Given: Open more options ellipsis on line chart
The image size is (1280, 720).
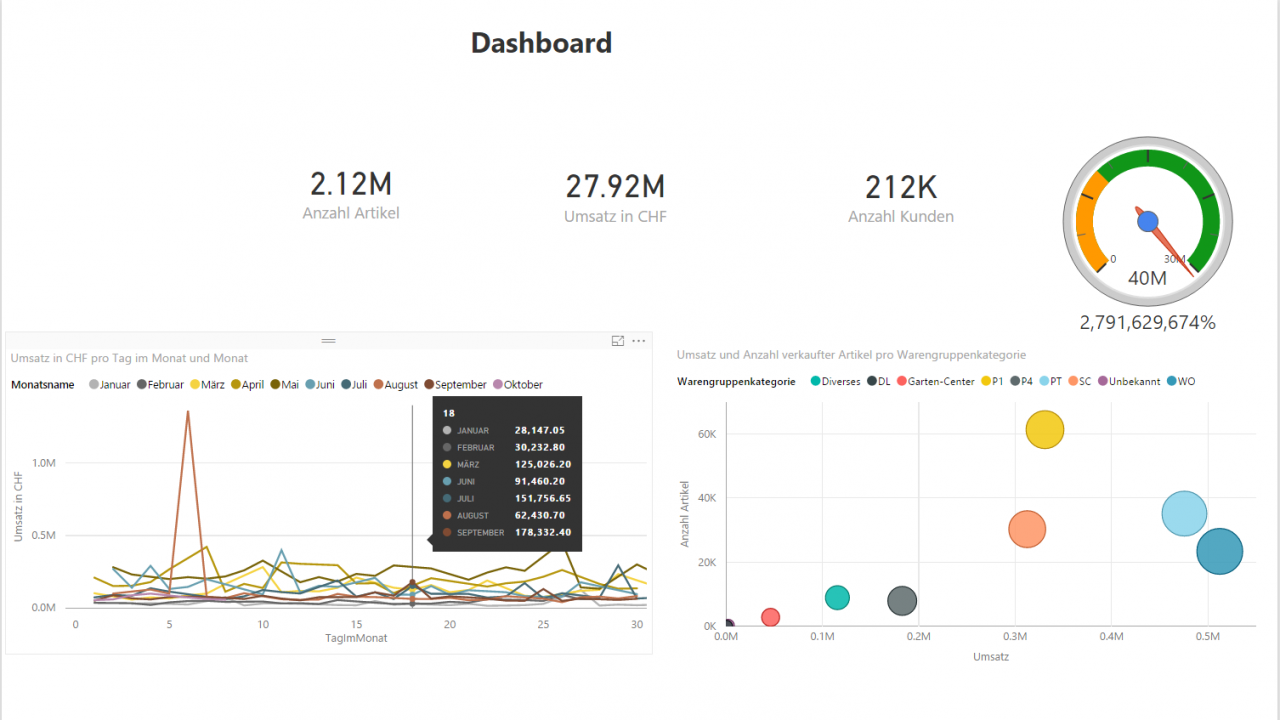Looking at the screenshot, I should pyautogui.click(x=639, y=341).
